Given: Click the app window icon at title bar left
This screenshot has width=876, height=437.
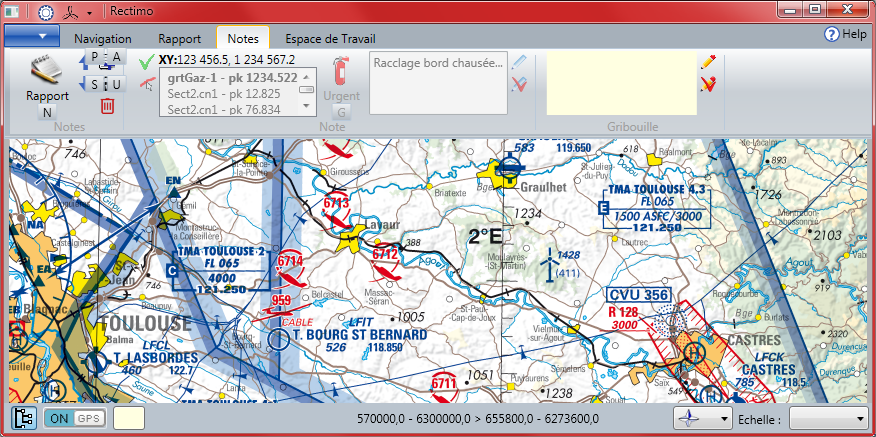Looking at the screenshot, I should 12,11.
